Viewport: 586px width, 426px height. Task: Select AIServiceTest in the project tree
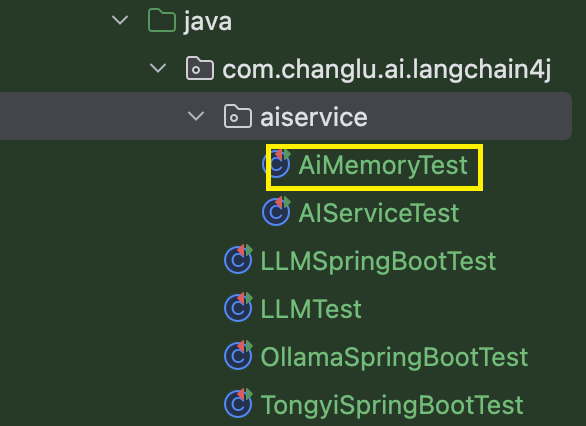click(x=379, y=213)
